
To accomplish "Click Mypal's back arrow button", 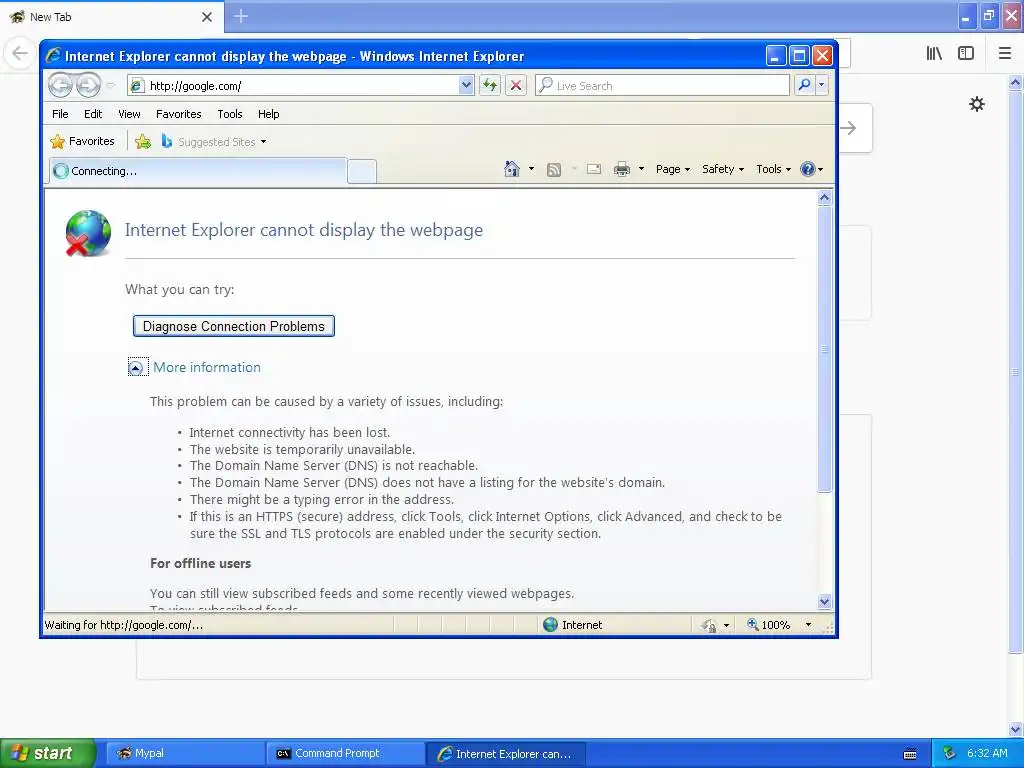I will (x=20, y=54).
